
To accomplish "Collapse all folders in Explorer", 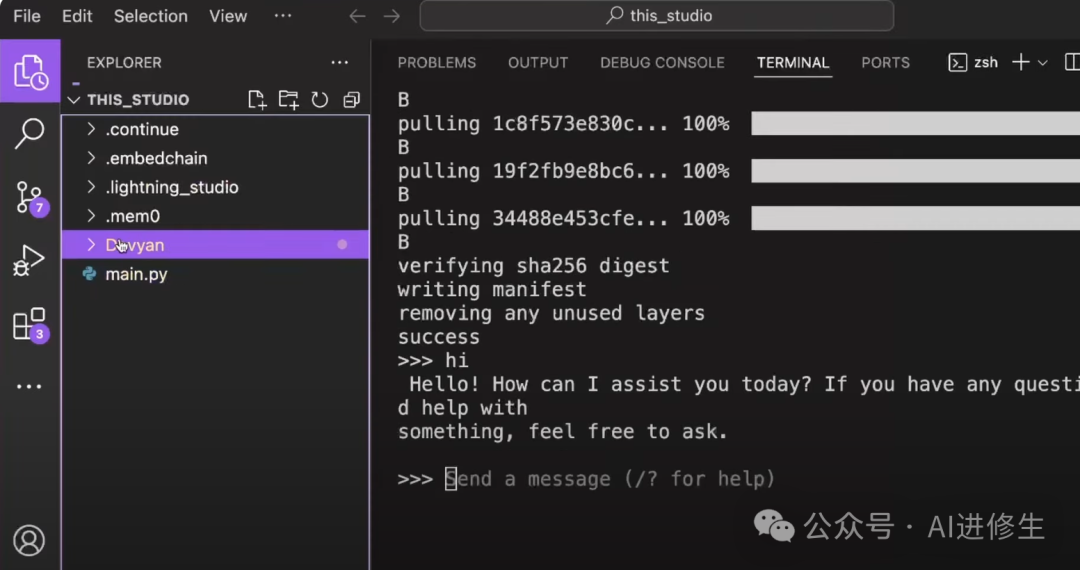I will click(x=351, y=100).
